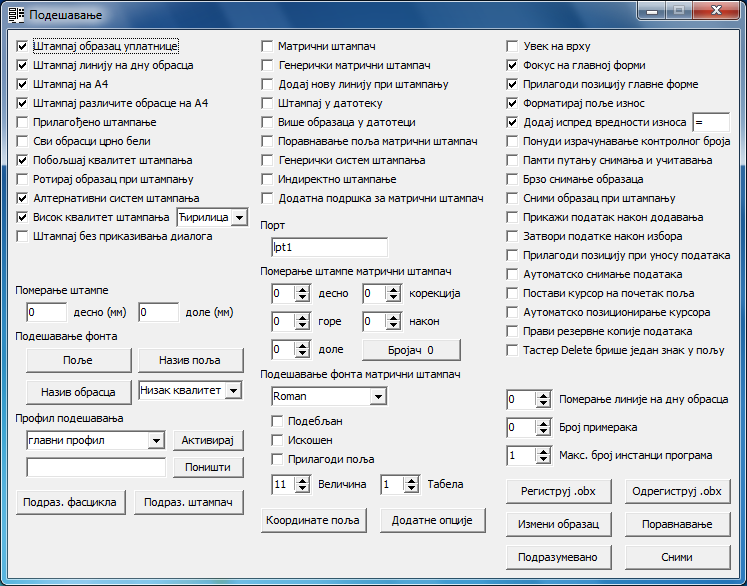The width and height of the screenshot is (747, 586).
Task: Click the Поништи button
Action: pos(208,467)
